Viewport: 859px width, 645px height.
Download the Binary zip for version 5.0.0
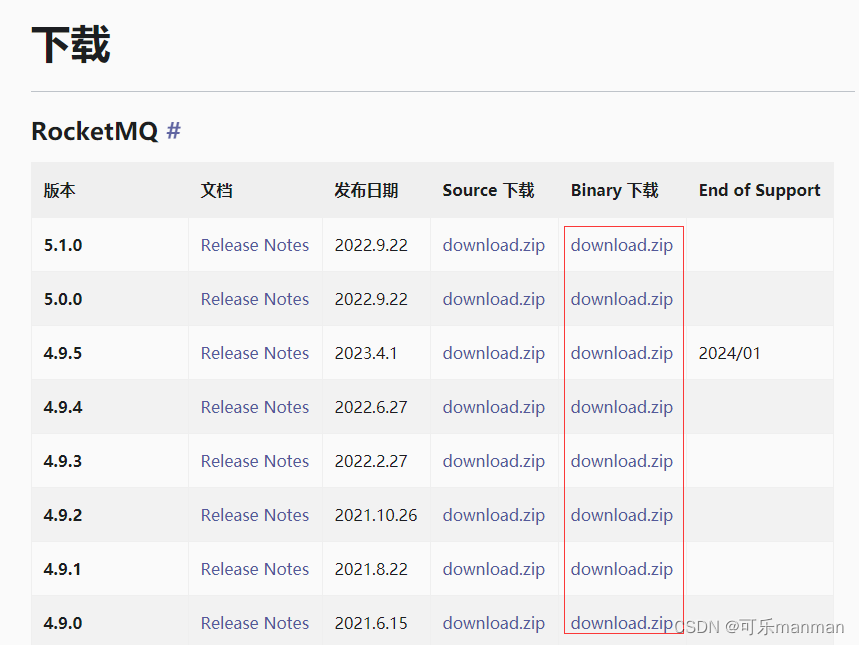(x=621, y=299)
